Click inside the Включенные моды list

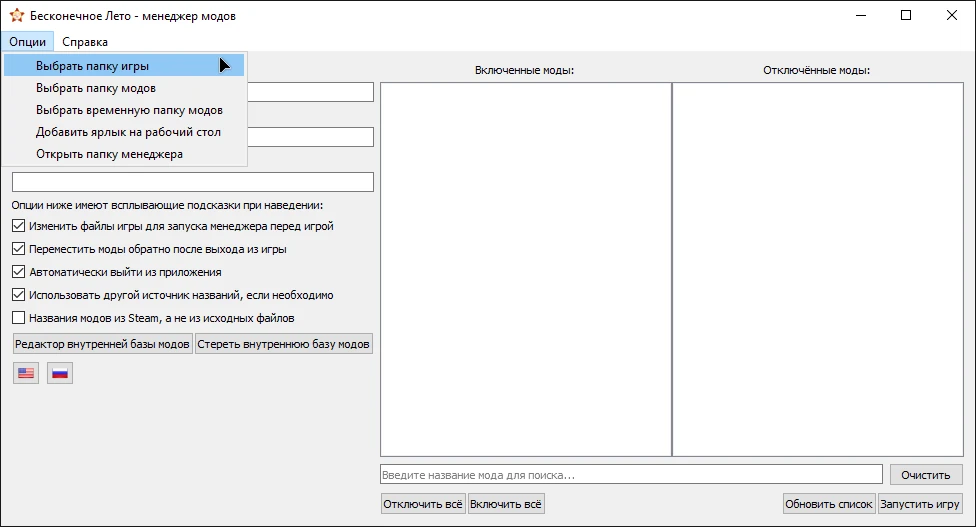click(x=526, y=269)
